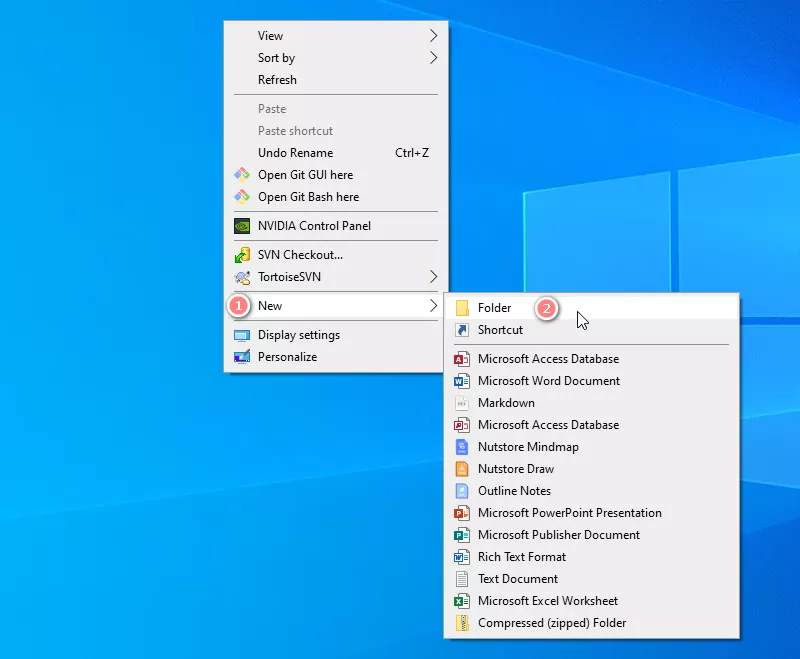The width and height of the screenshot is (800, 659).
Task: Click the Ctrl+Z shortcut label
Action: pyautogui.click(x=412, y=153)
